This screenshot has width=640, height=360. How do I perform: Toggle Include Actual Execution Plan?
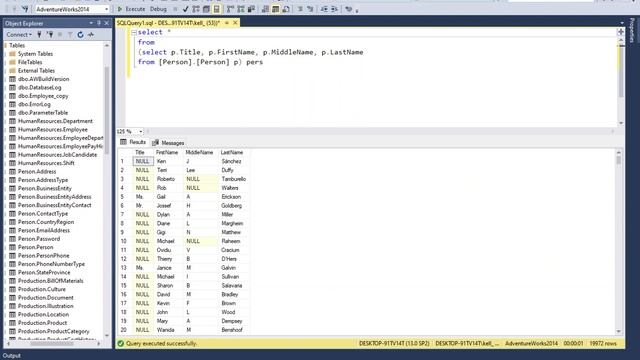coord(230,9)
